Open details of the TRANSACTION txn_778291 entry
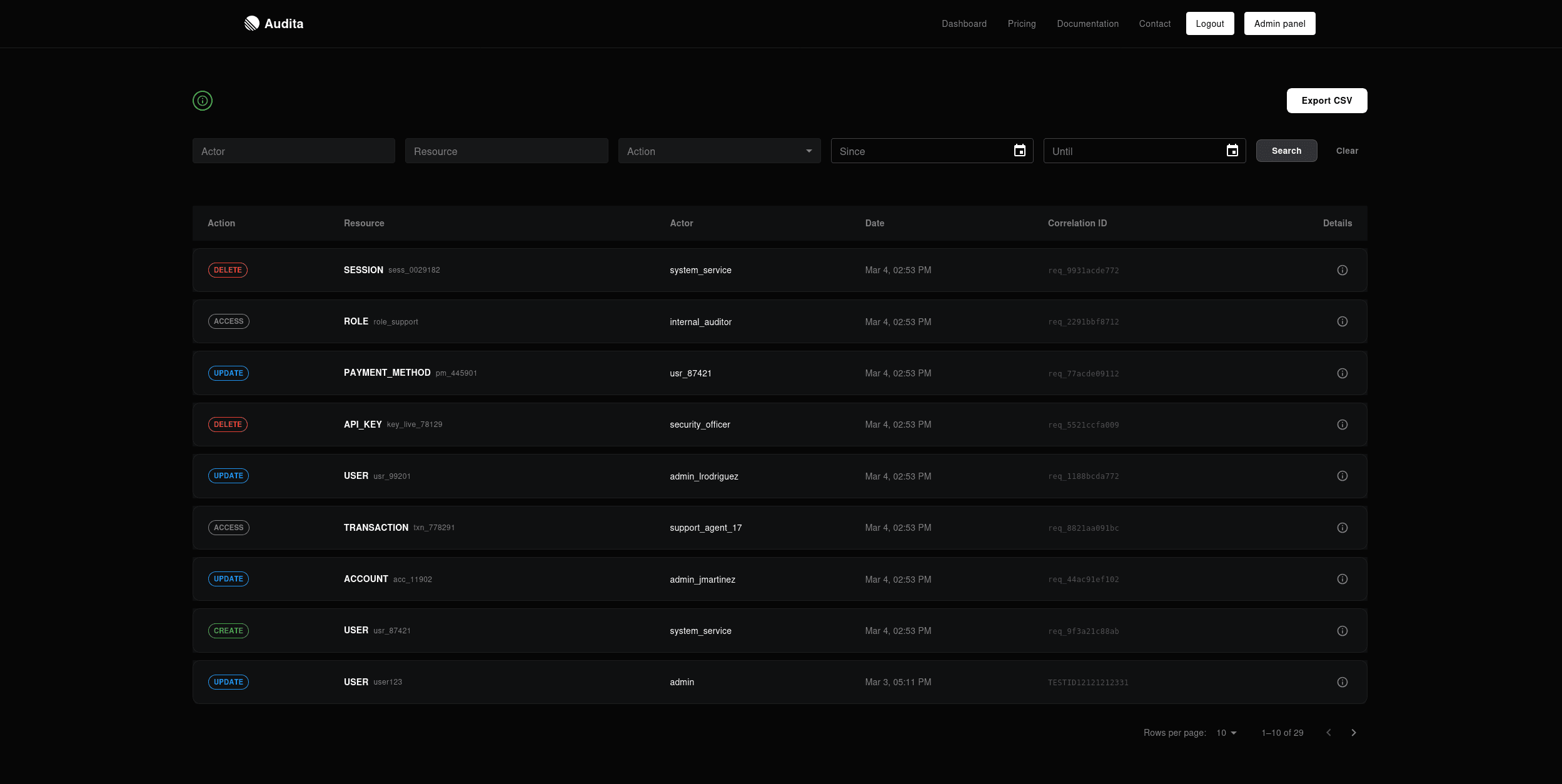 click(1343, 527)
